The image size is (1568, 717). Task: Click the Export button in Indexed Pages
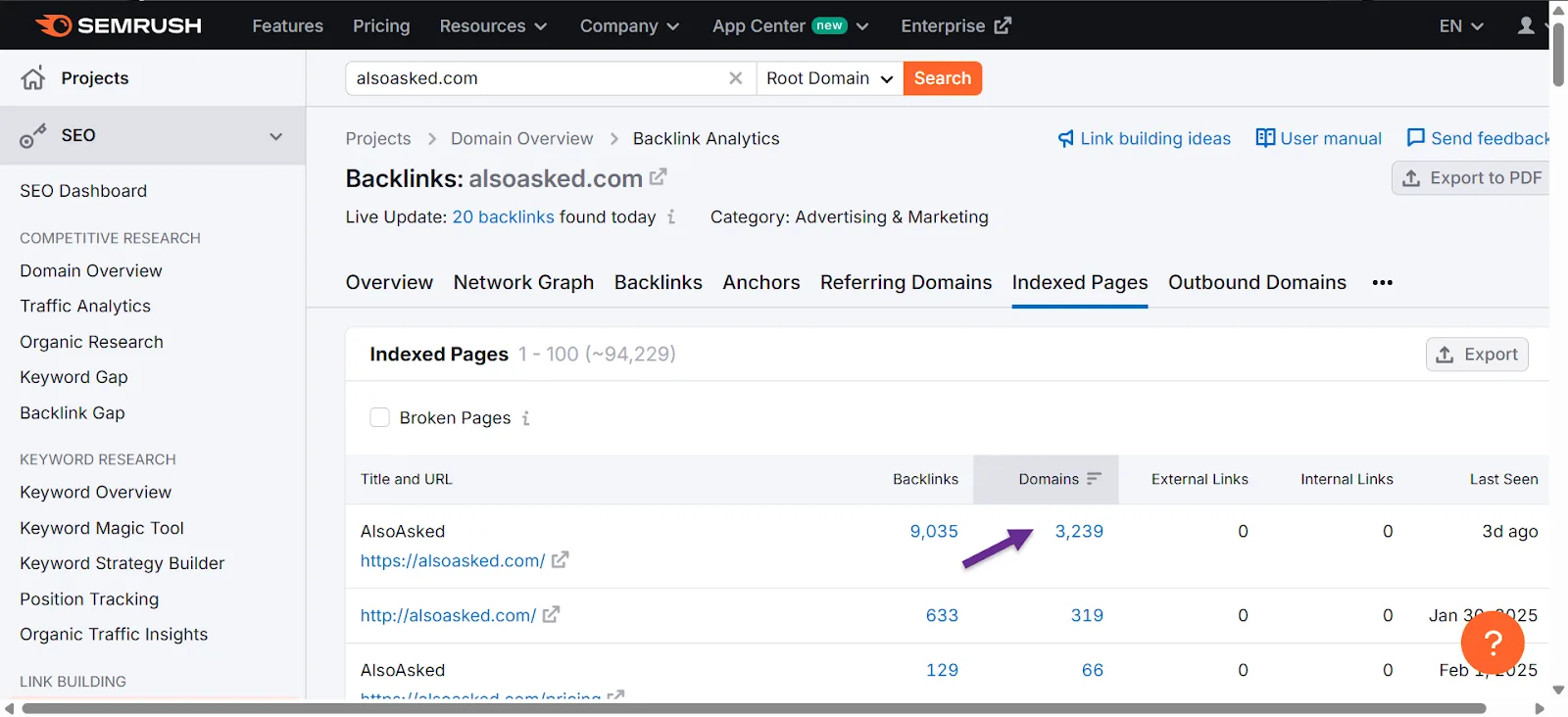coord(1477,355)
